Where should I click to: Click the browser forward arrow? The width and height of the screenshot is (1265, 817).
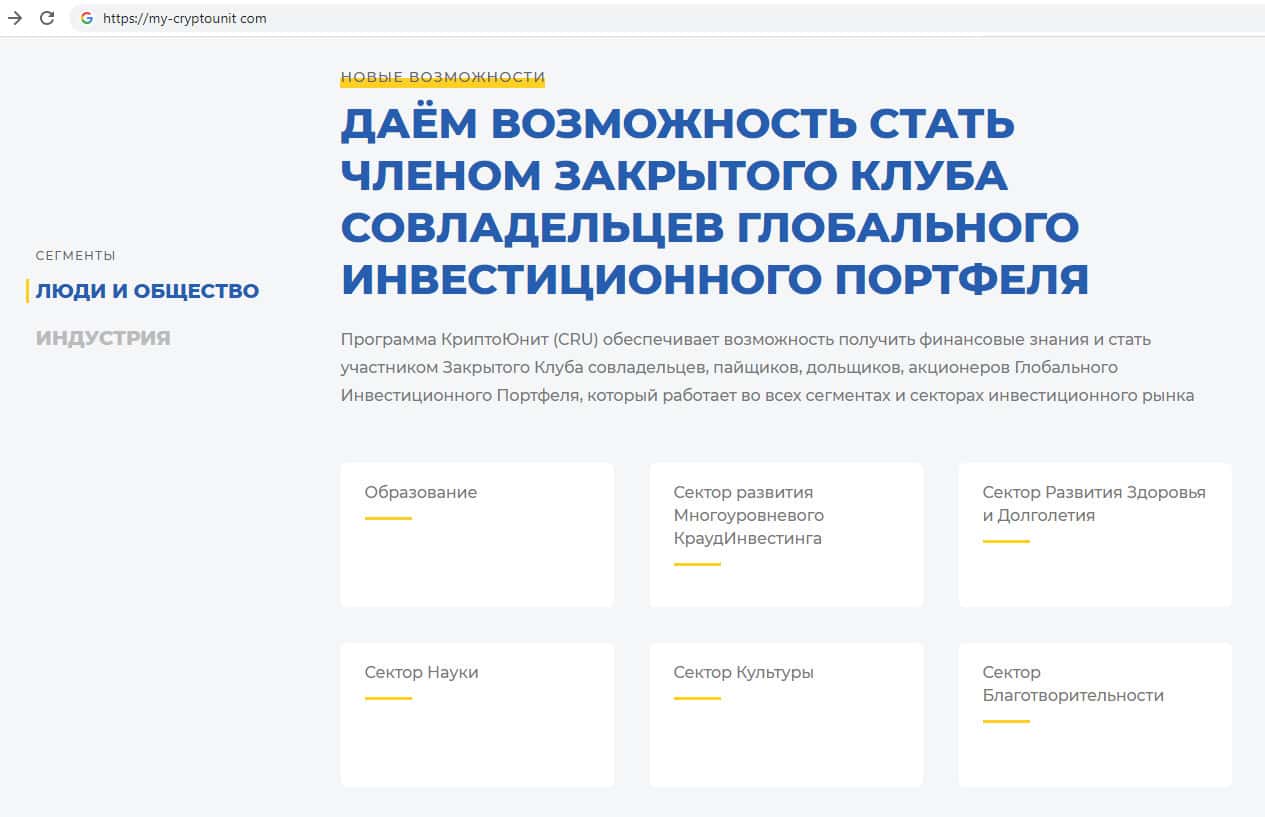pyautogui.click(x=15, y=18)
